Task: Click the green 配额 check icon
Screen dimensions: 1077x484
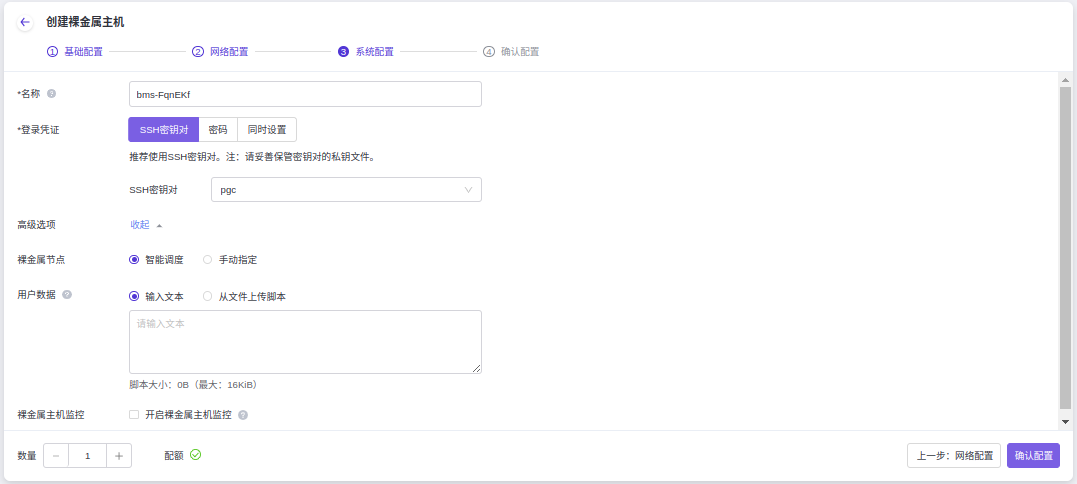Action: coord(196,455)
